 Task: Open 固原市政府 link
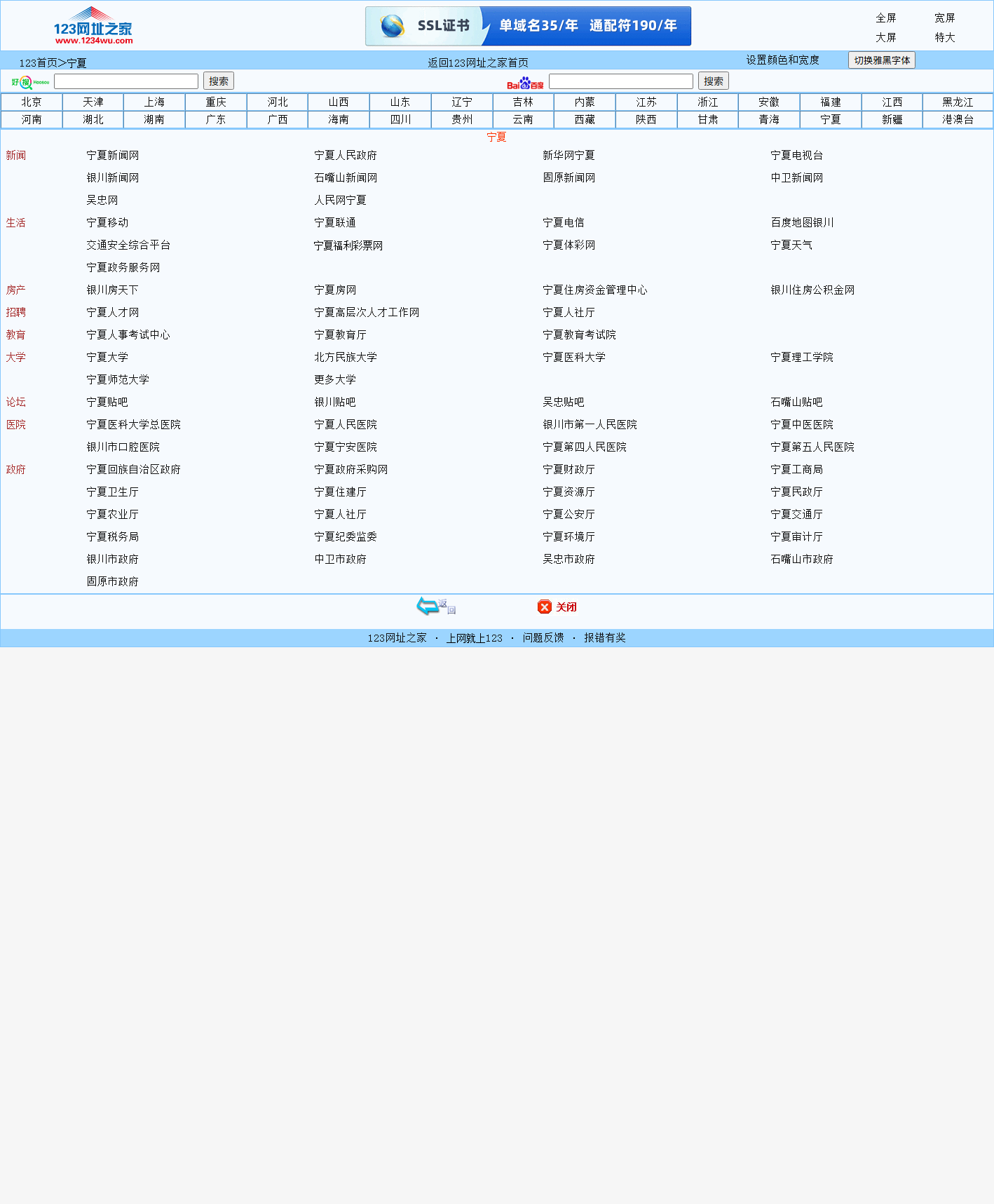[x=113, y=582]
